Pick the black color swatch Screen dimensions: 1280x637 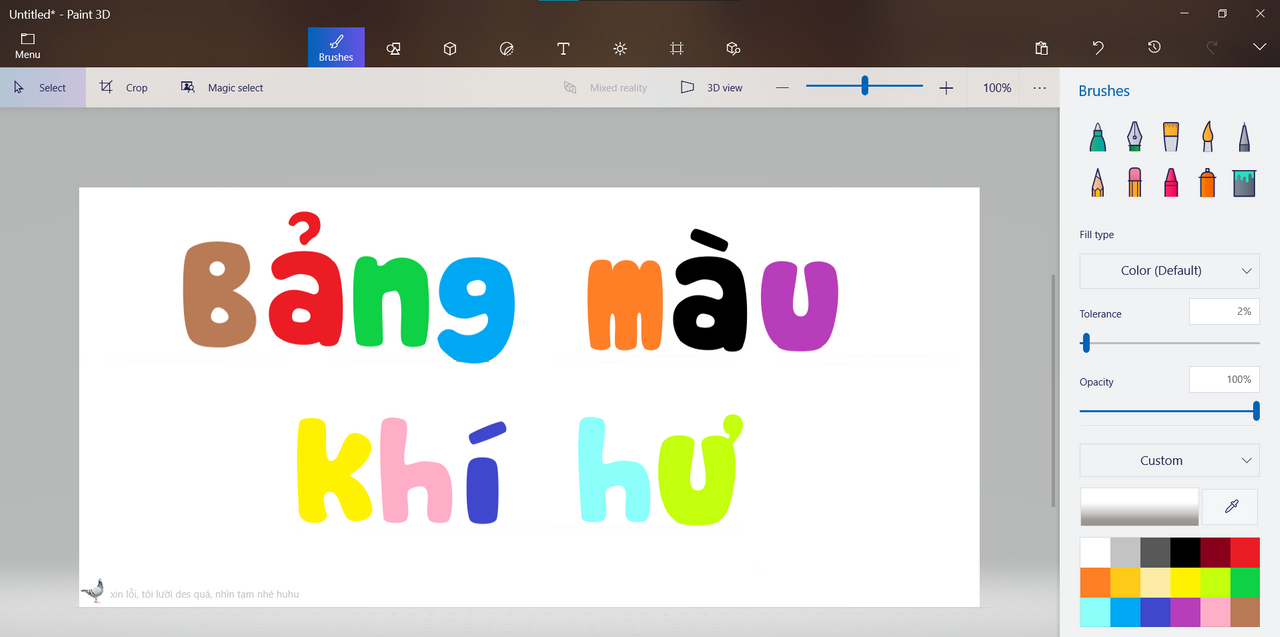[1185, 553]
